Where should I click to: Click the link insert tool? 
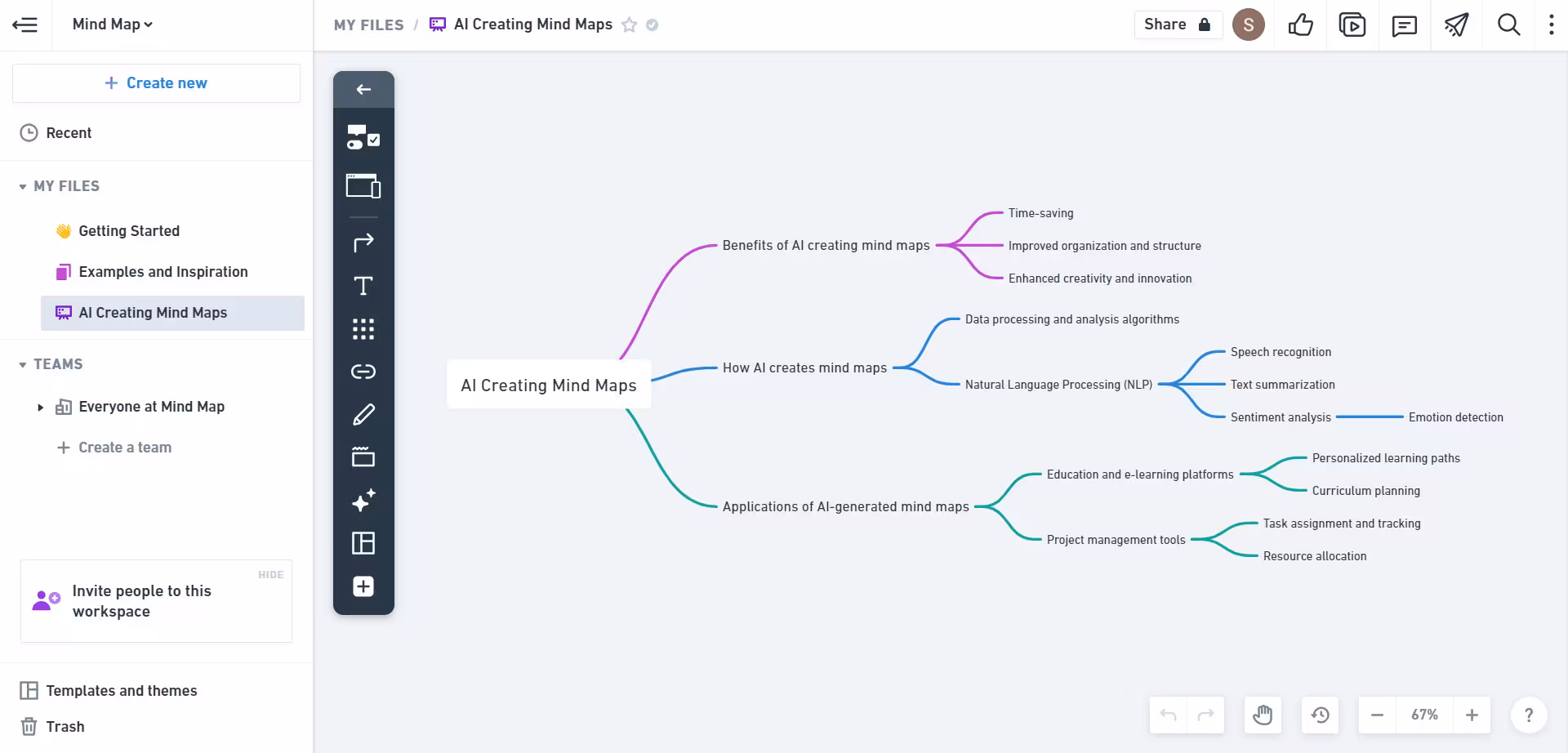click(x=363, y=372)
